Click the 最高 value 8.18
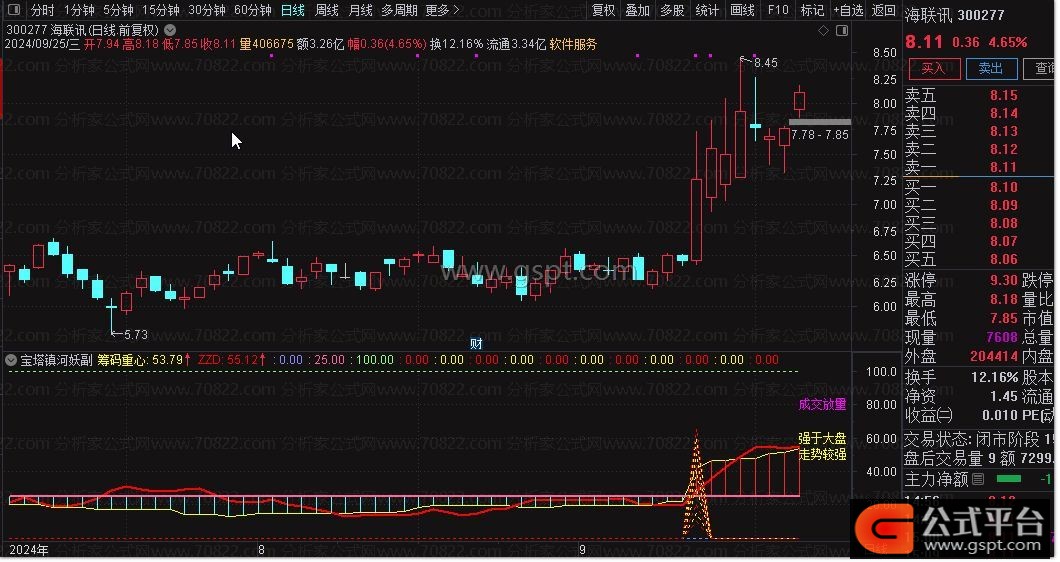The image size is (1060, 562). pyautogui.click(x=1003, y=299)
